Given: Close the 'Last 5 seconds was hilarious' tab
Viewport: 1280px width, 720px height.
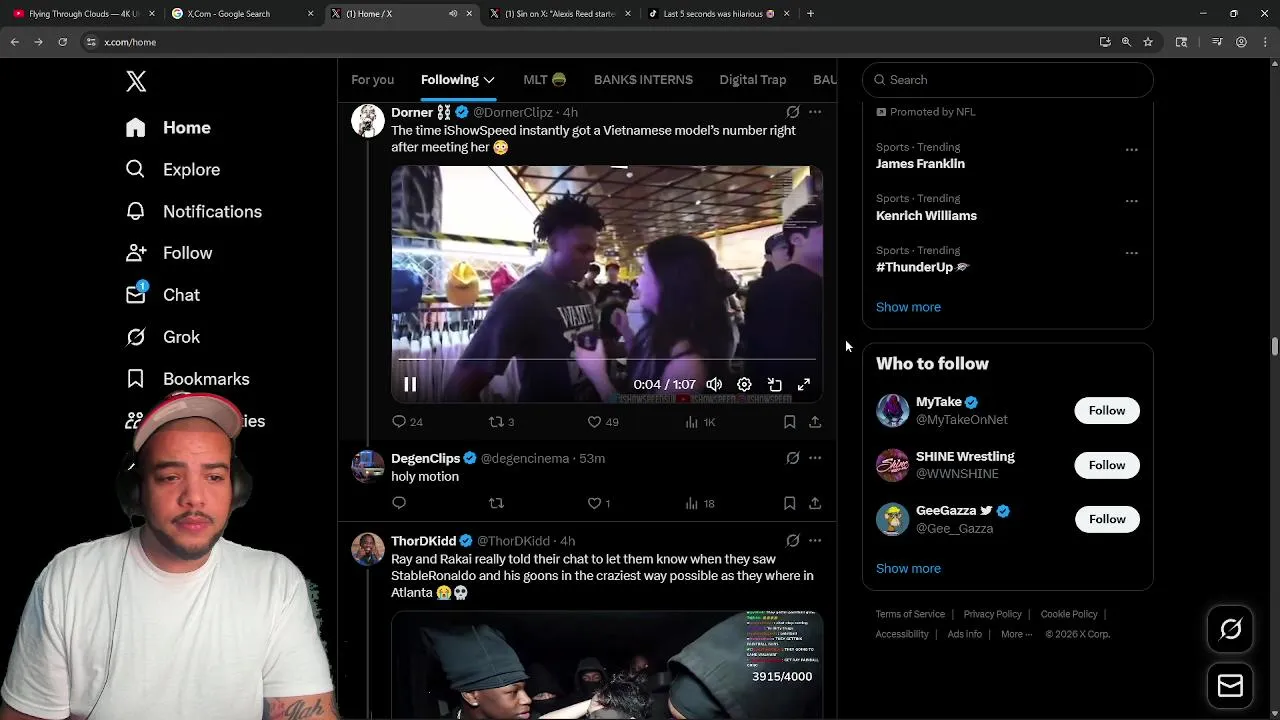Looking at the screenshot, I should (786, 14).
